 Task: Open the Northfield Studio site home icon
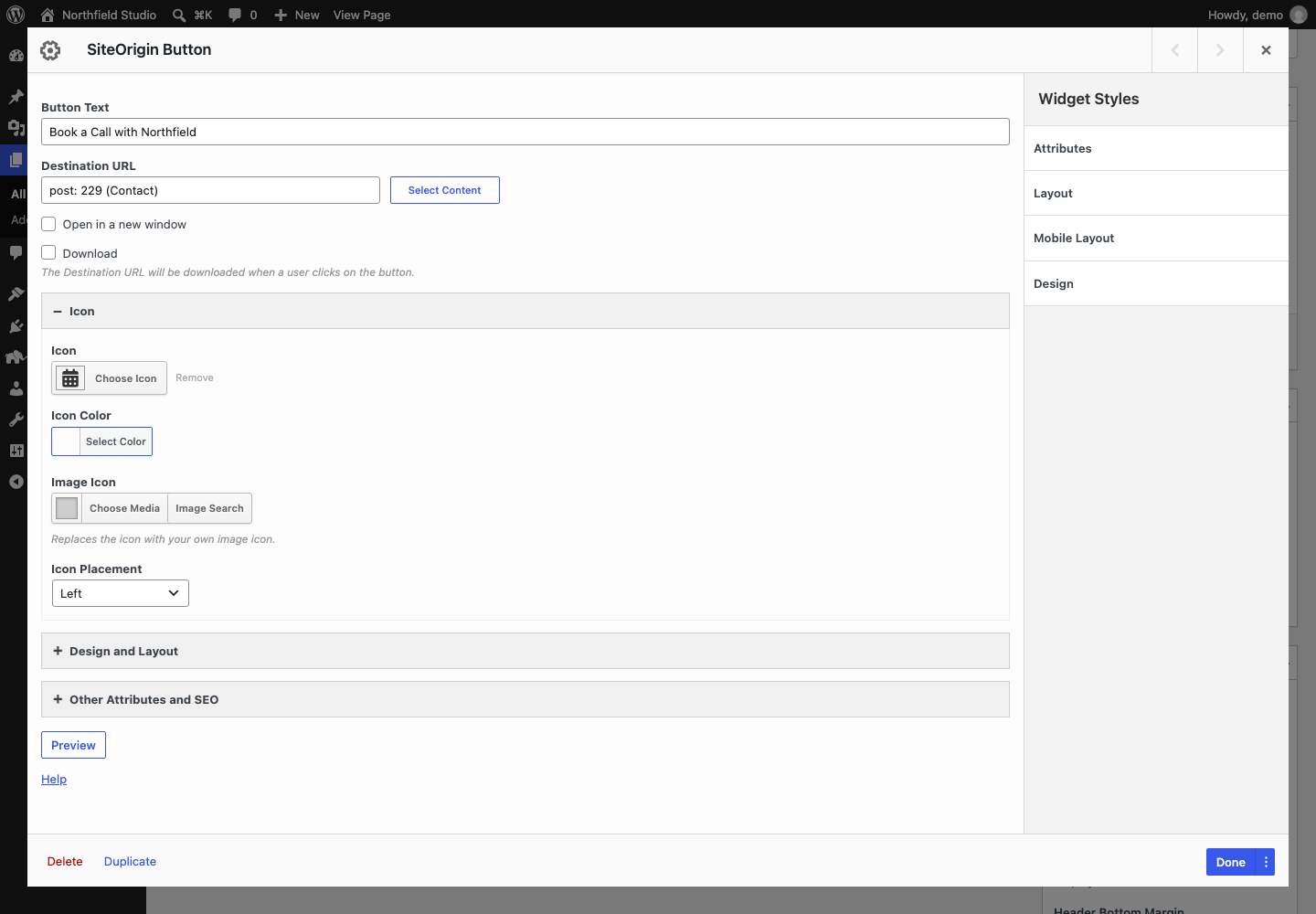pos(48,15)
